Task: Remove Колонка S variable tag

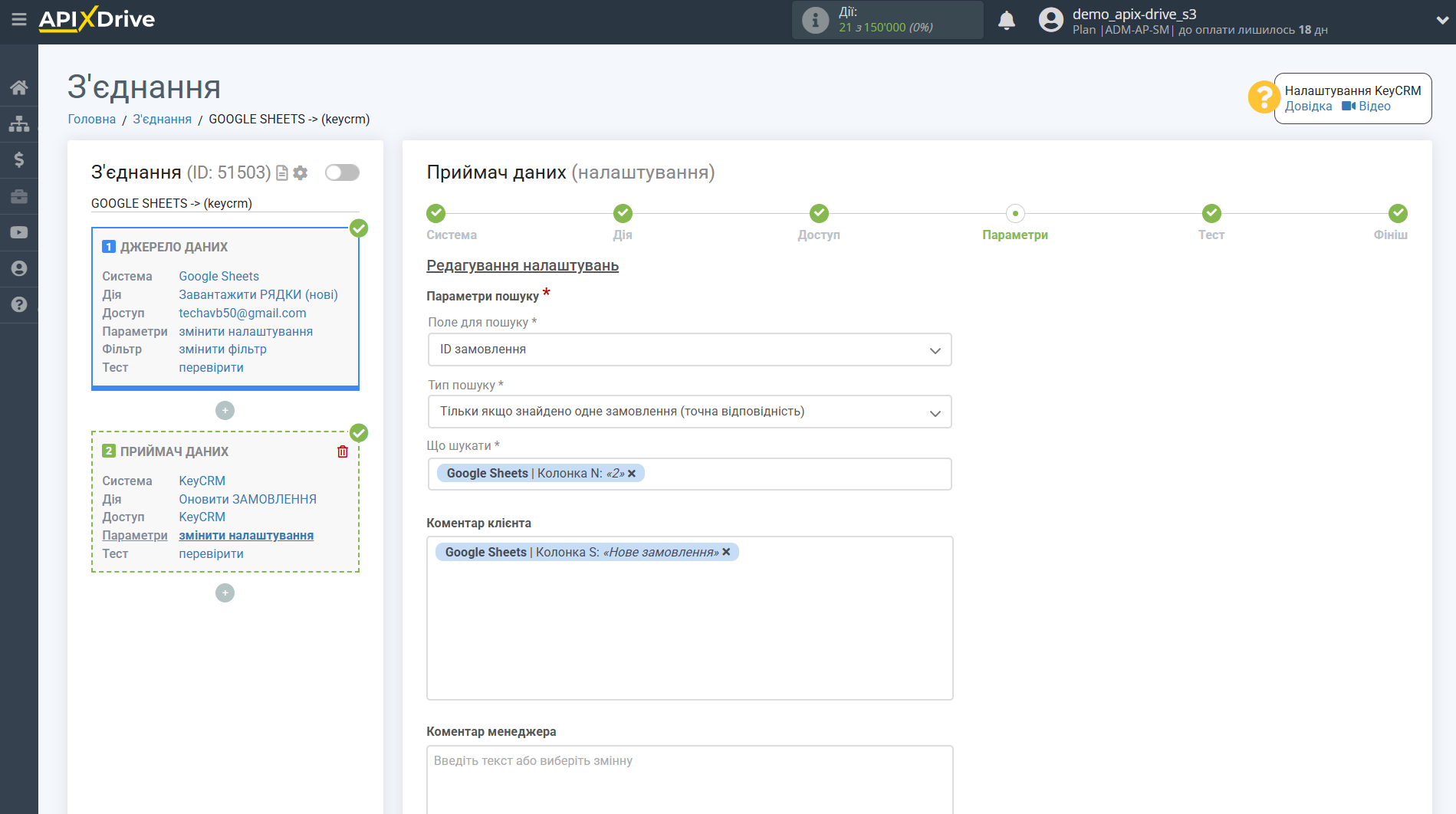Action: (726, 553)
